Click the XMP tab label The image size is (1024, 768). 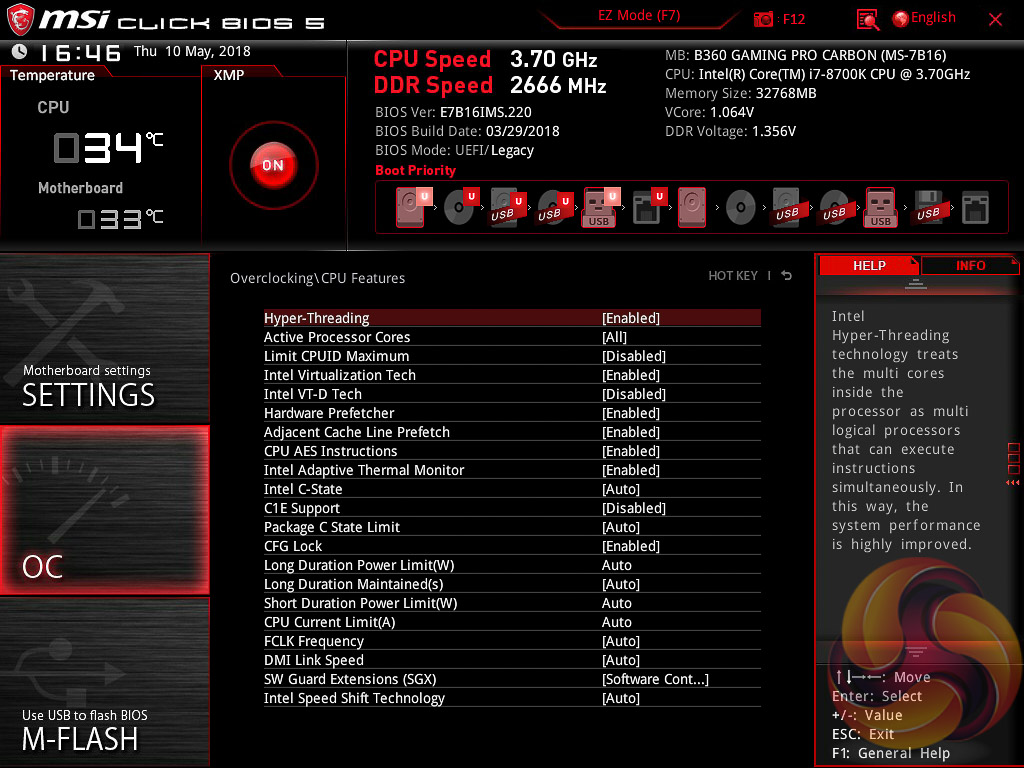click(x=229, y=75)
